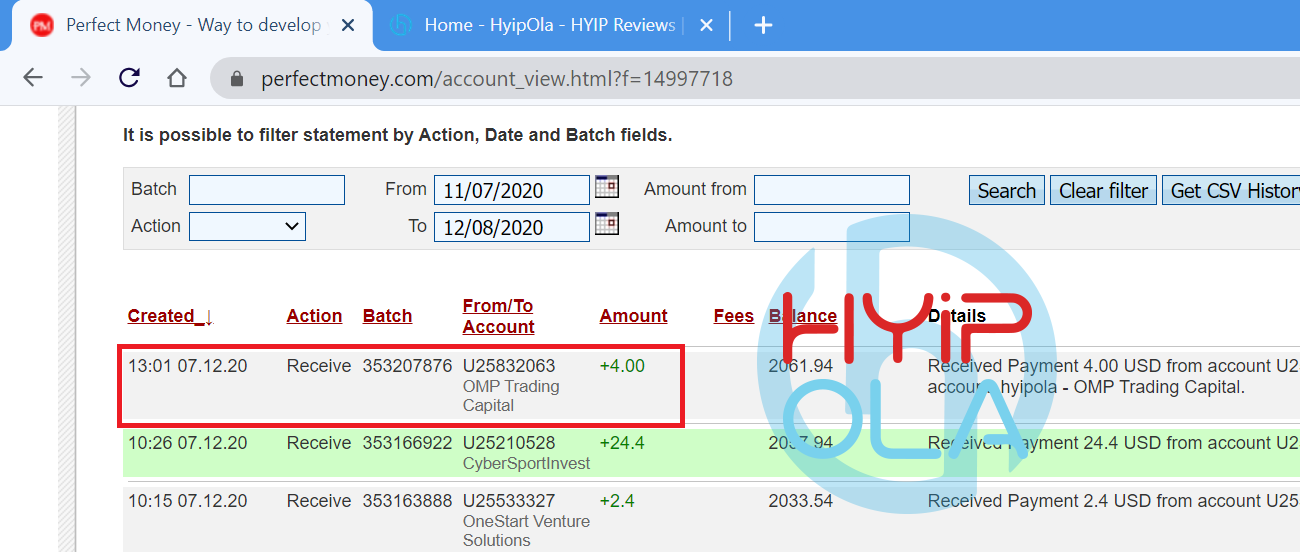Go back with the browser back arrow
This screenshot has width=1300, height=552.
pos(33,78)
